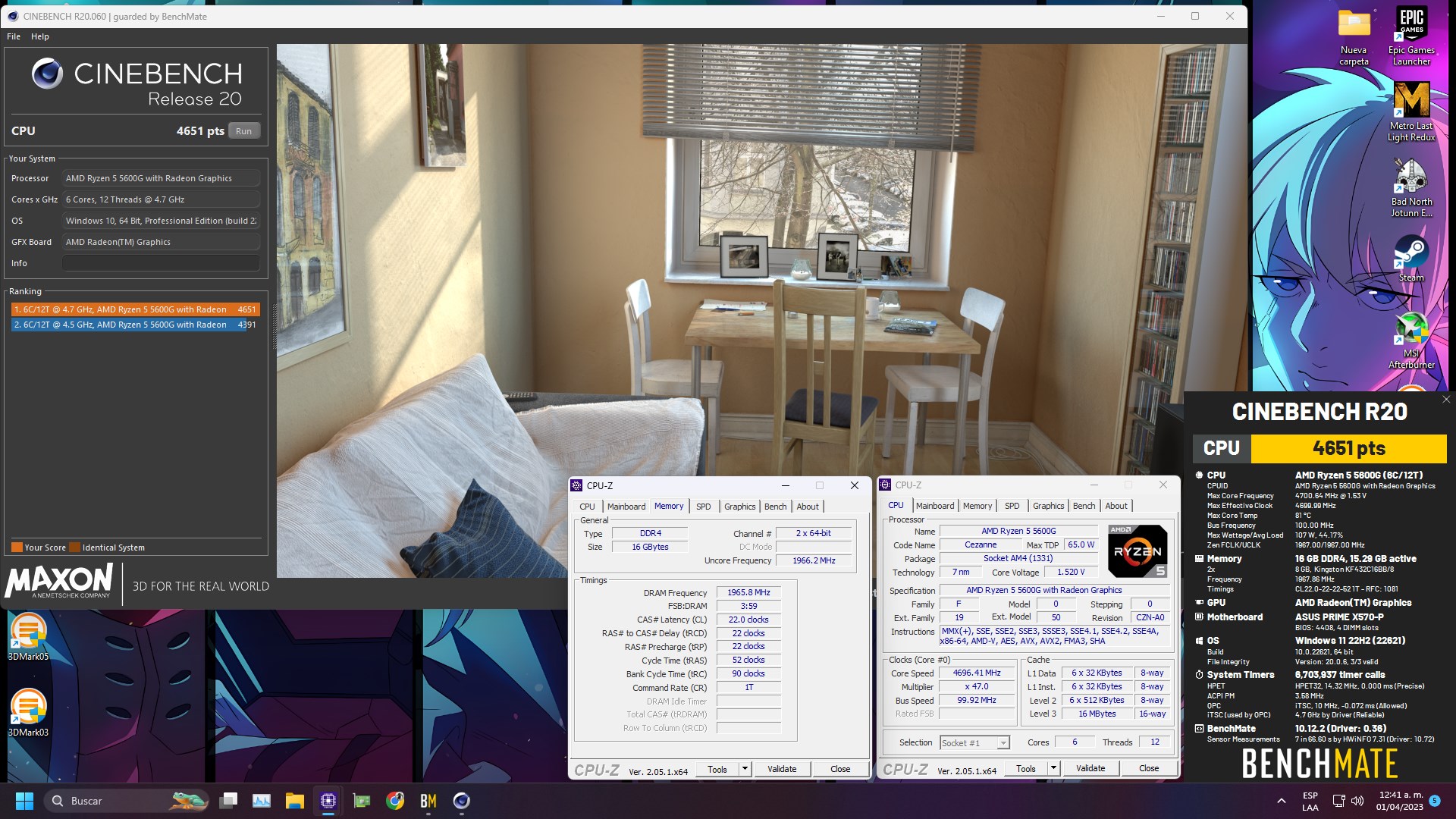Click Validate in CPU-Z CPU window
The image size is (1456, 819).
pos(1090,768)
